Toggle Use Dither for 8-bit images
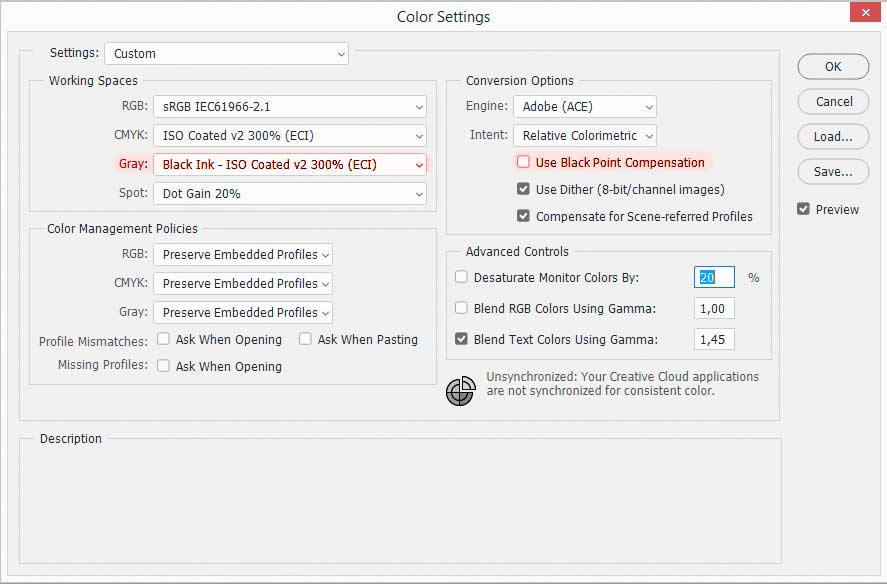 tap(523, 189)
